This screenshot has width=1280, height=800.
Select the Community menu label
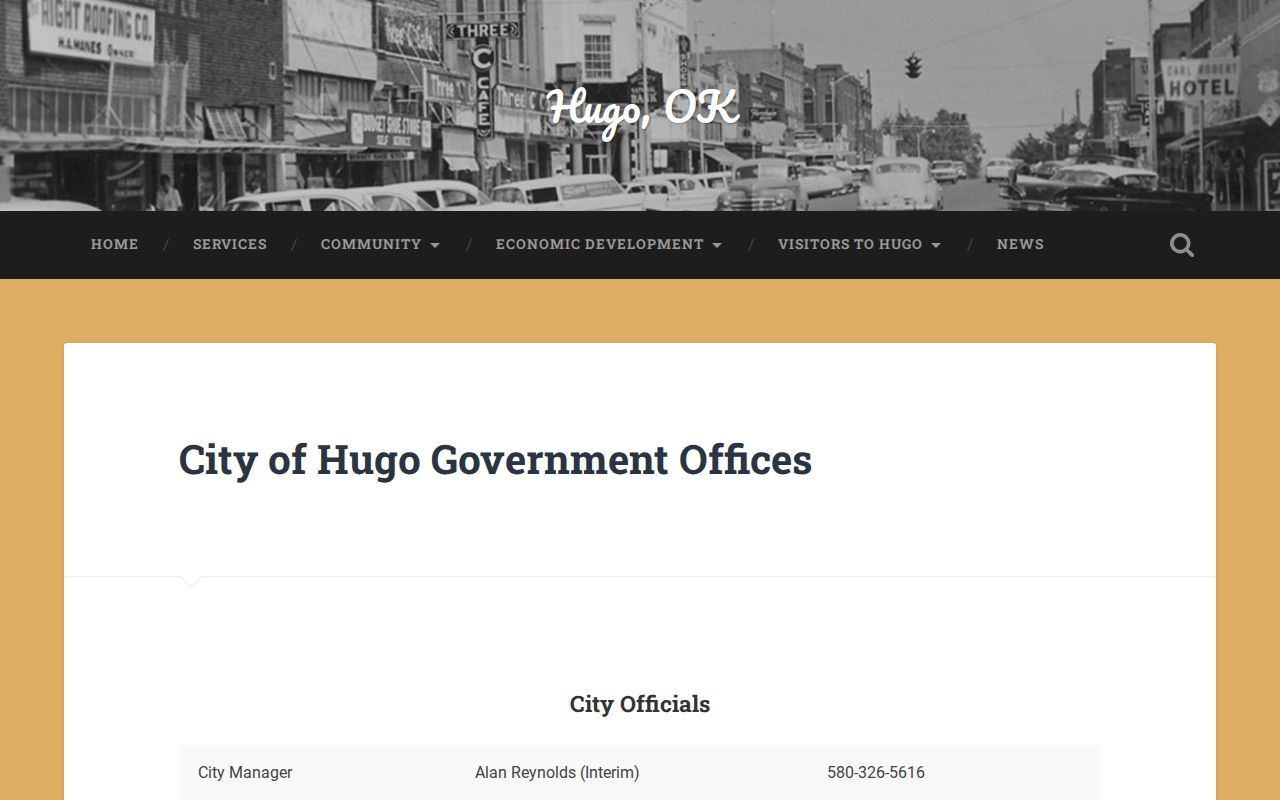coord(371,244)
